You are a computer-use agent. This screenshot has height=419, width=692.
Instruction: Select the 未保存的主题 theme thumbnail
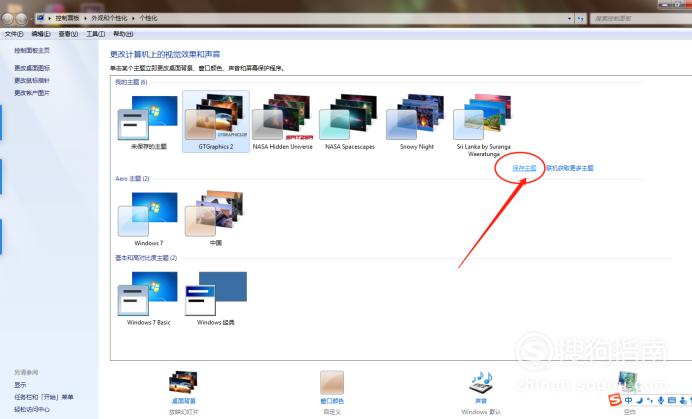tap(148, 122)
